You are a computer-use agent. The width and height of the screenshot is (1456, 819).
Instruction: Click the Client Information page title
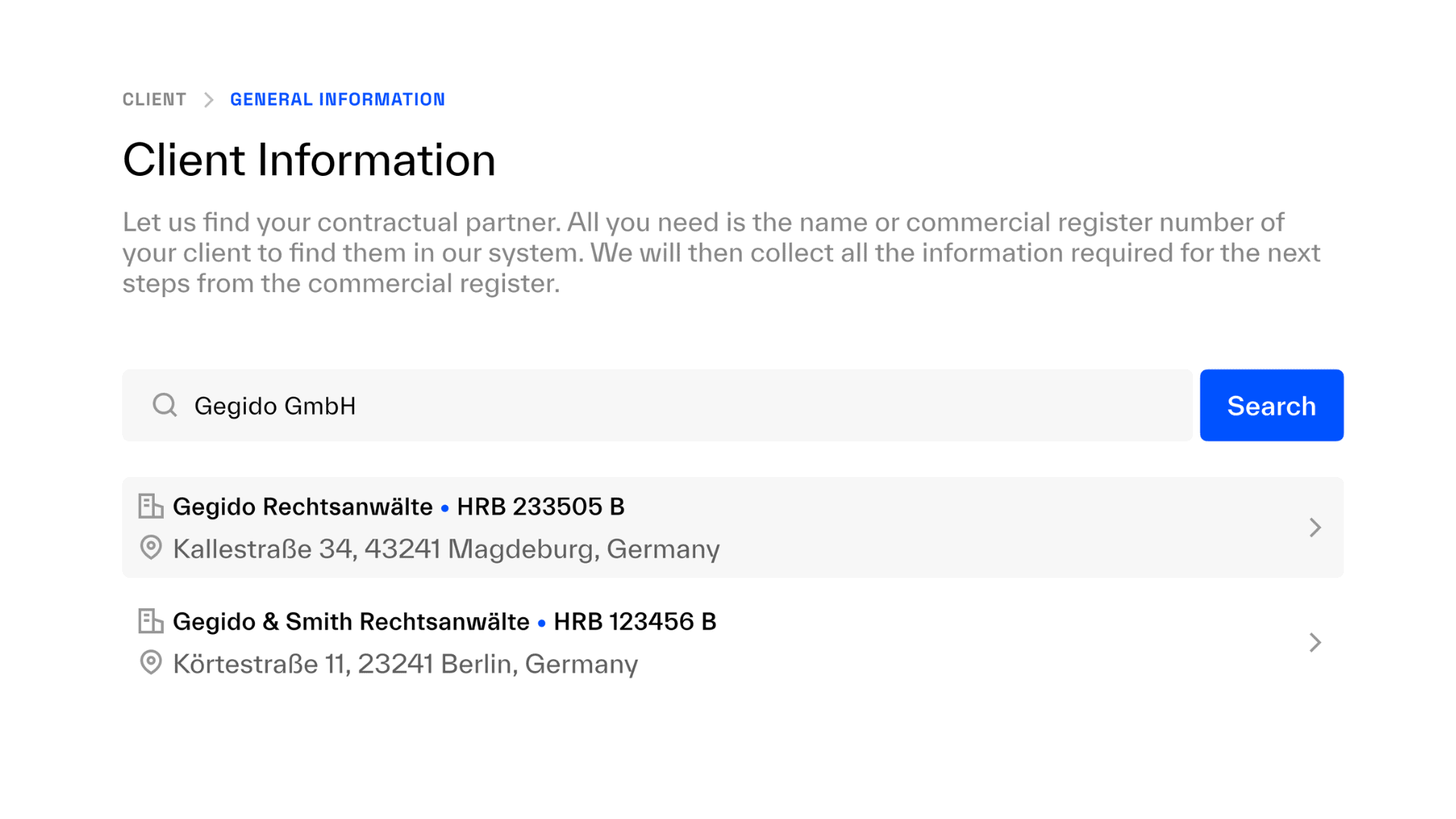pyautogui.click(x=309, y=158)
